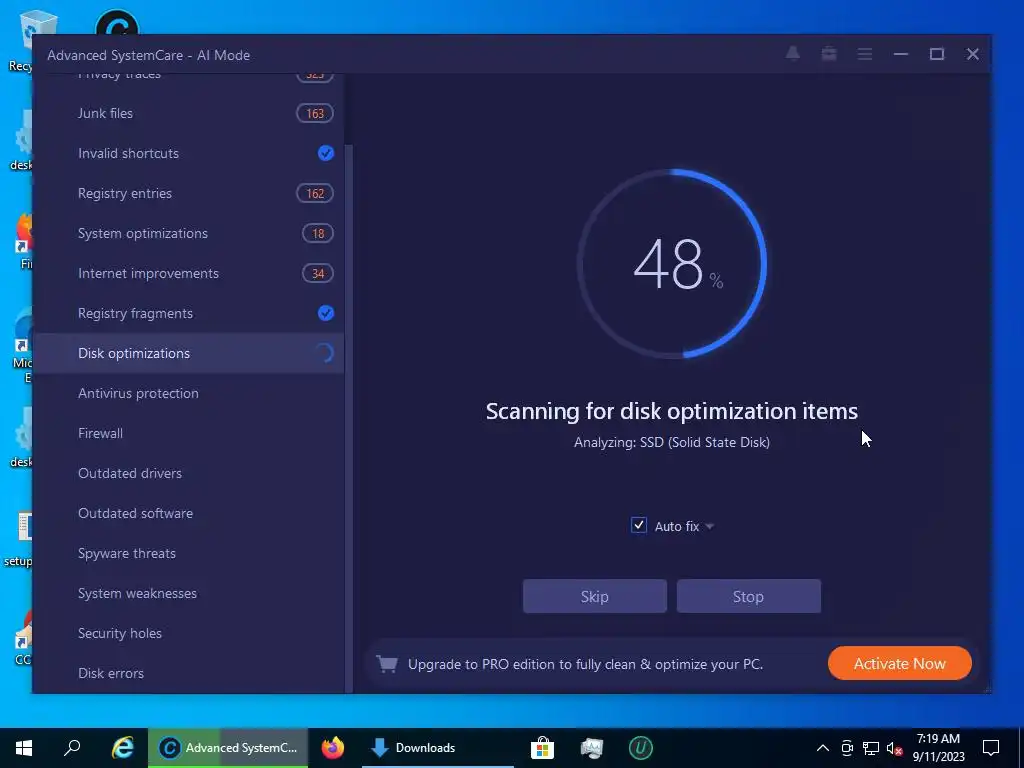Click Registry fragments blue checkmark

tap(325, 313)
